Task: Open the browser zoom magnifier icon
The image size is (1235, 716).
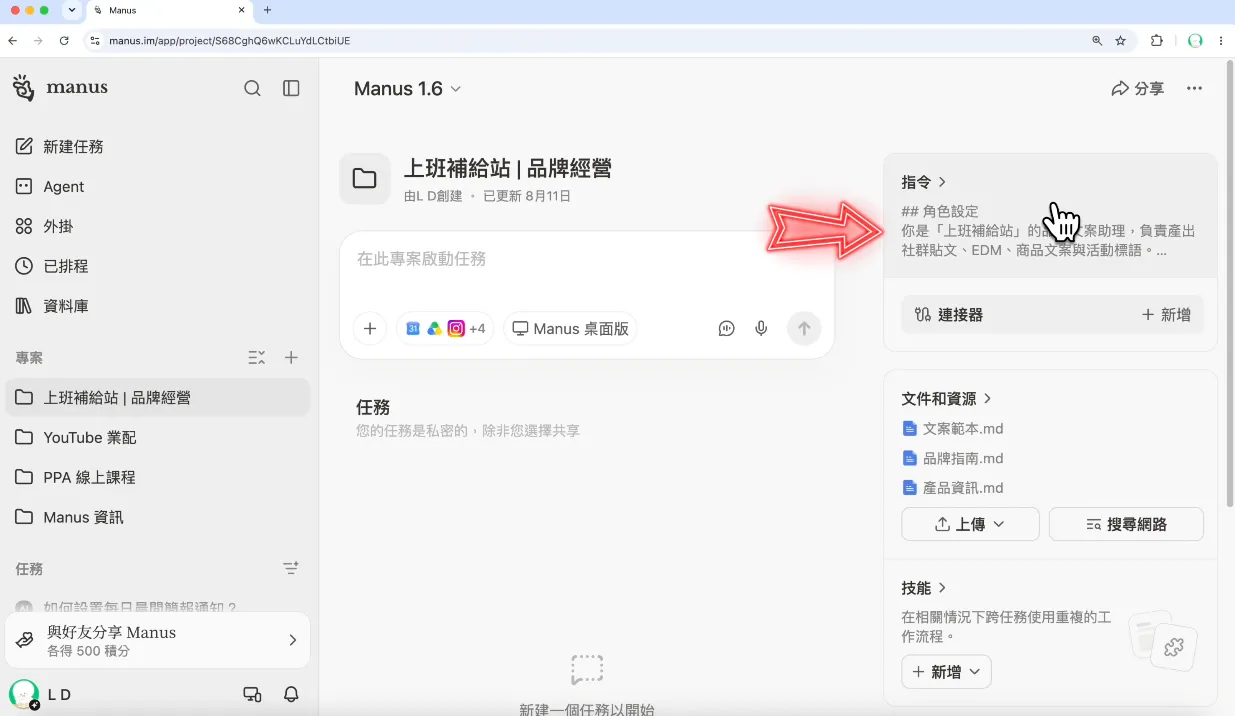Action: (1097, 41)
